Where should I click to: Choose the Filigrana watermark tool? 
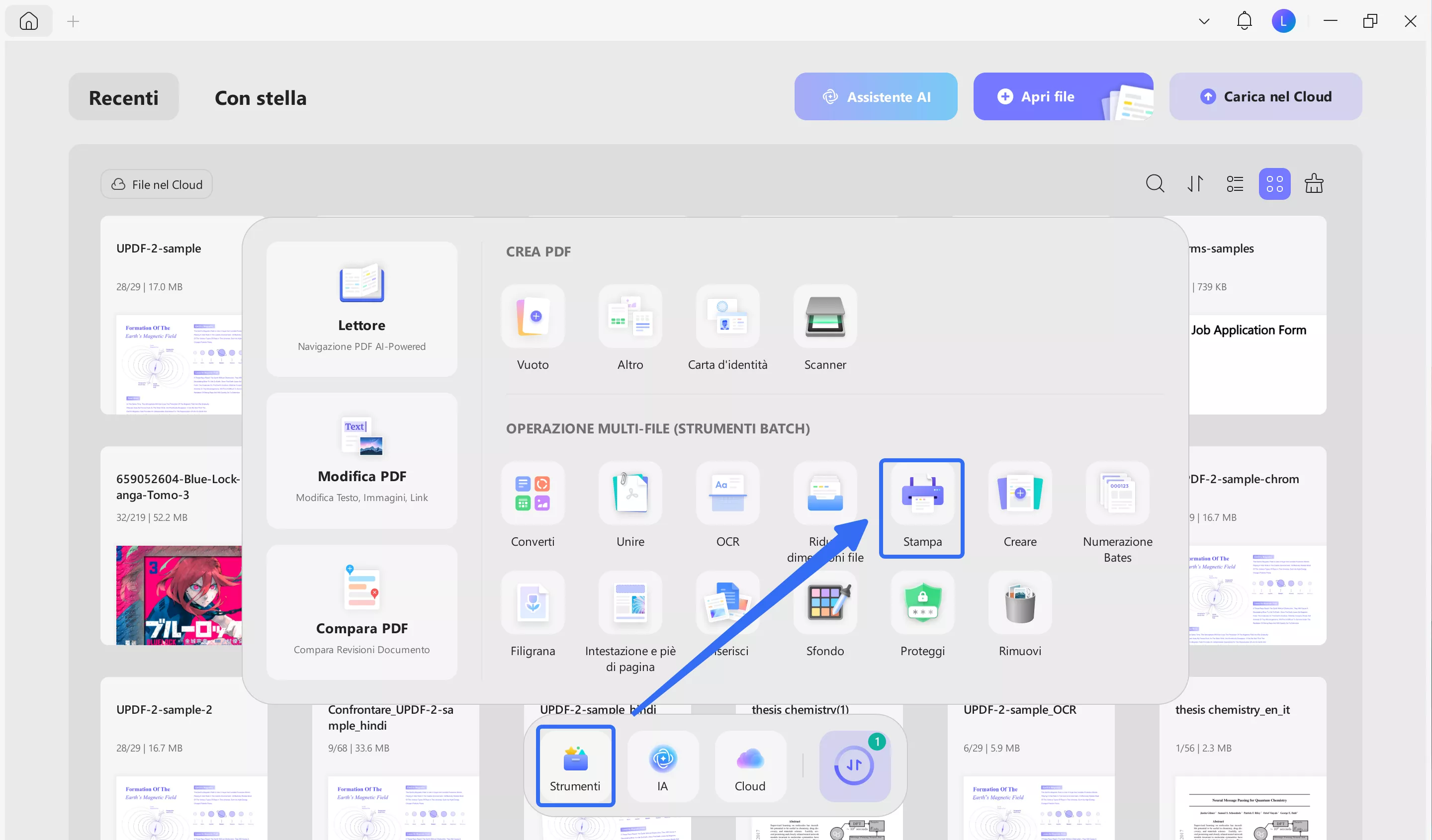(533, 602)
